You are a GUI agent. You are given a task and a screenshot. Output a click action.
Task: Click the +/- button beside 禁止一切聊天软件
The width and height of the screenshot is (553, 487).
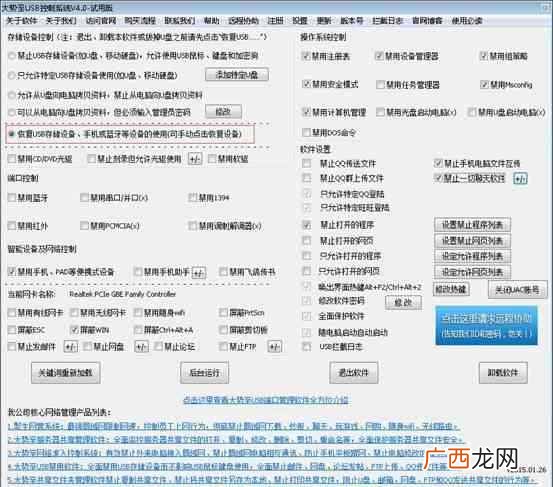pos(521,178)
